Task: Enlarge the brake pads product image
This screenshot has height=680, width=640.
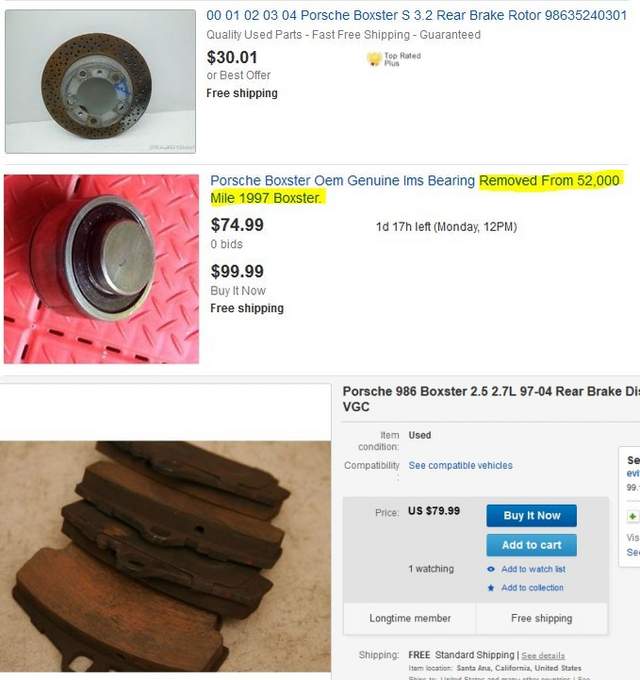Action: 165,556
